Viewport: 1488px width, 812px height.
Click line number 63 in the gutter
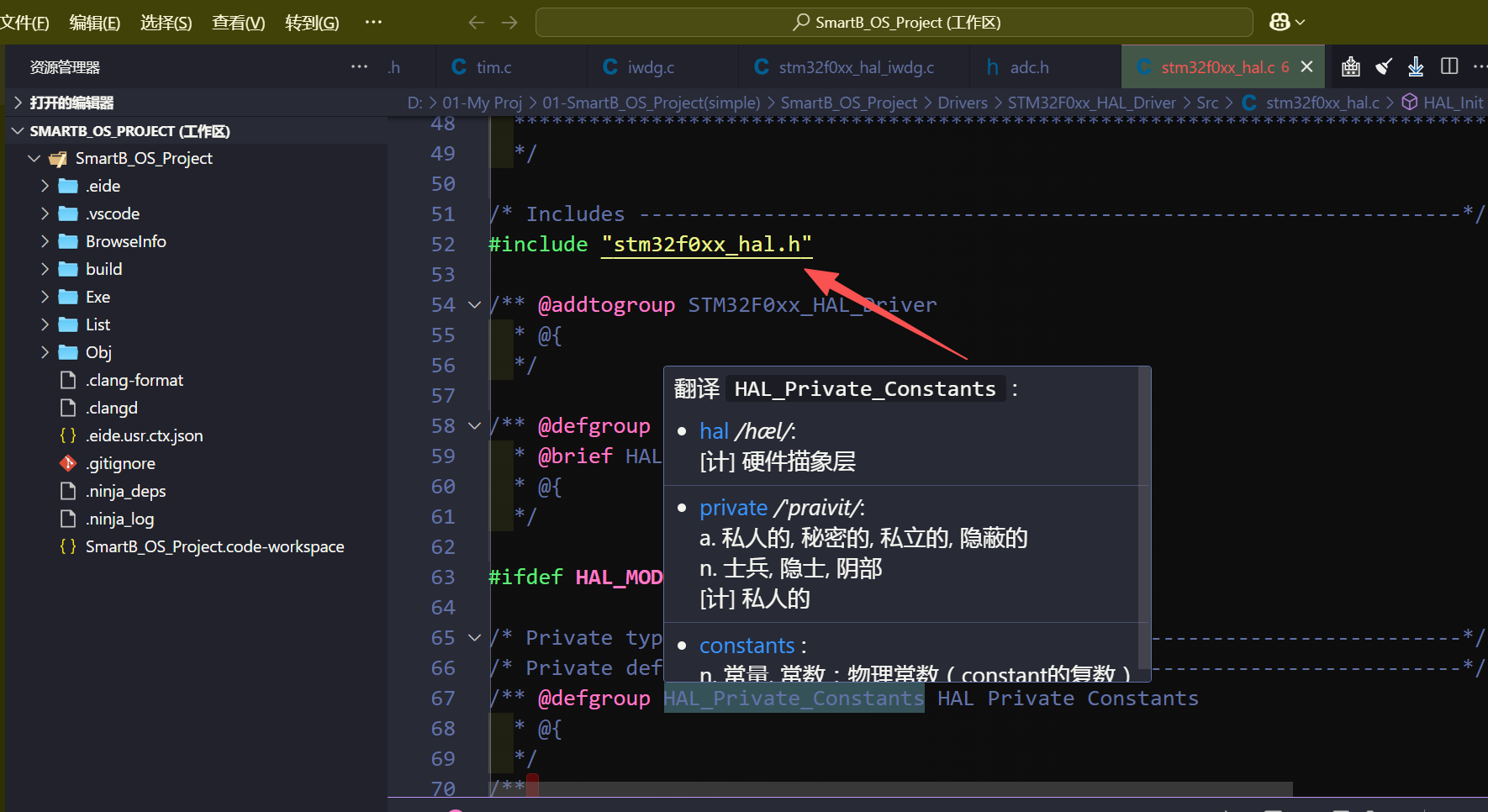[x=442, y=577]
